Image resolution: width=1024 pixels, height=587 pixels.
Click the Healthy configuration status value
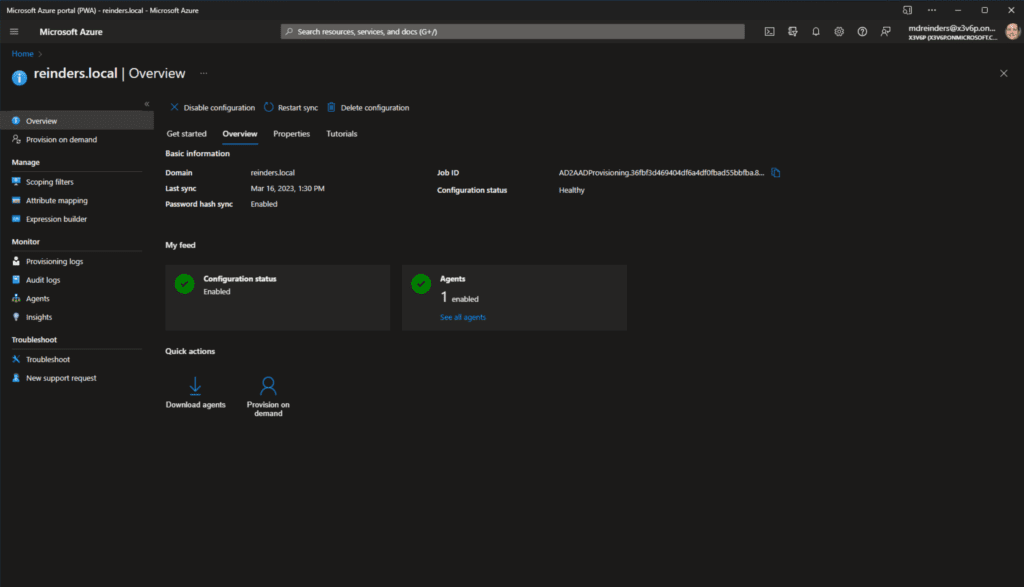click(571, 190)
